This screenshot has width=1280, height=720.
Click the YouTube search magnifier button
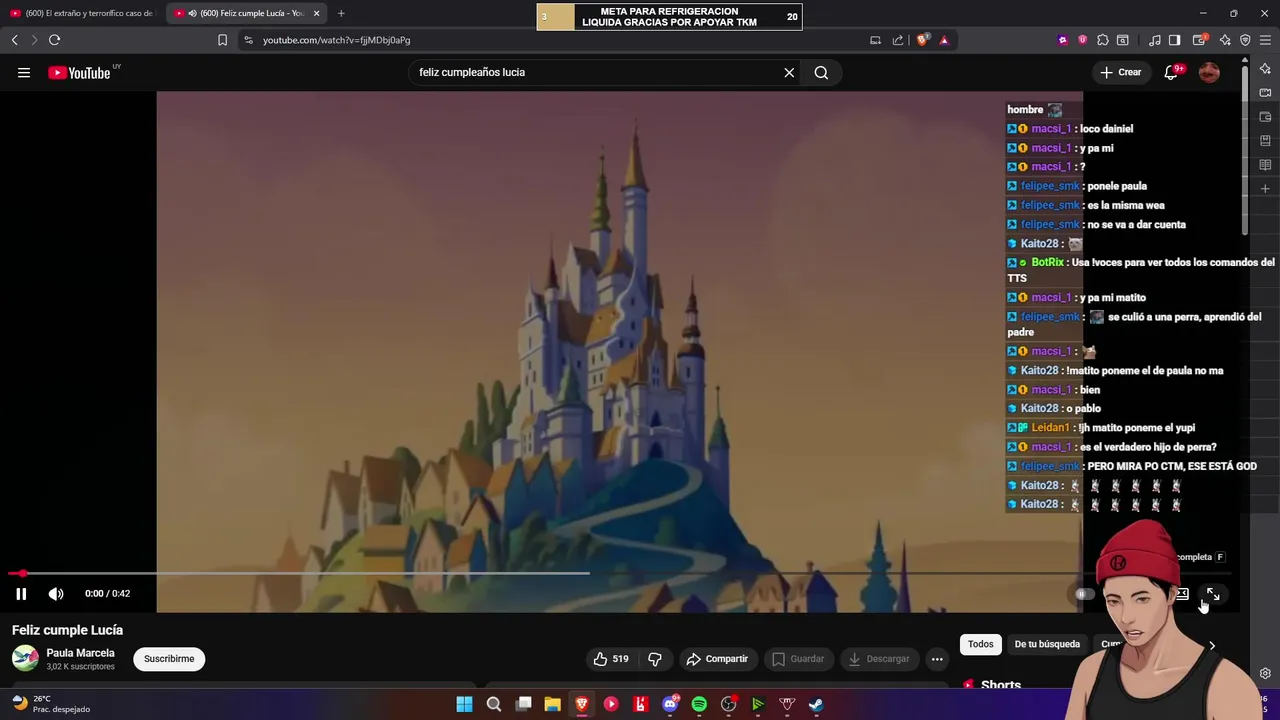(x=821, y=72)
